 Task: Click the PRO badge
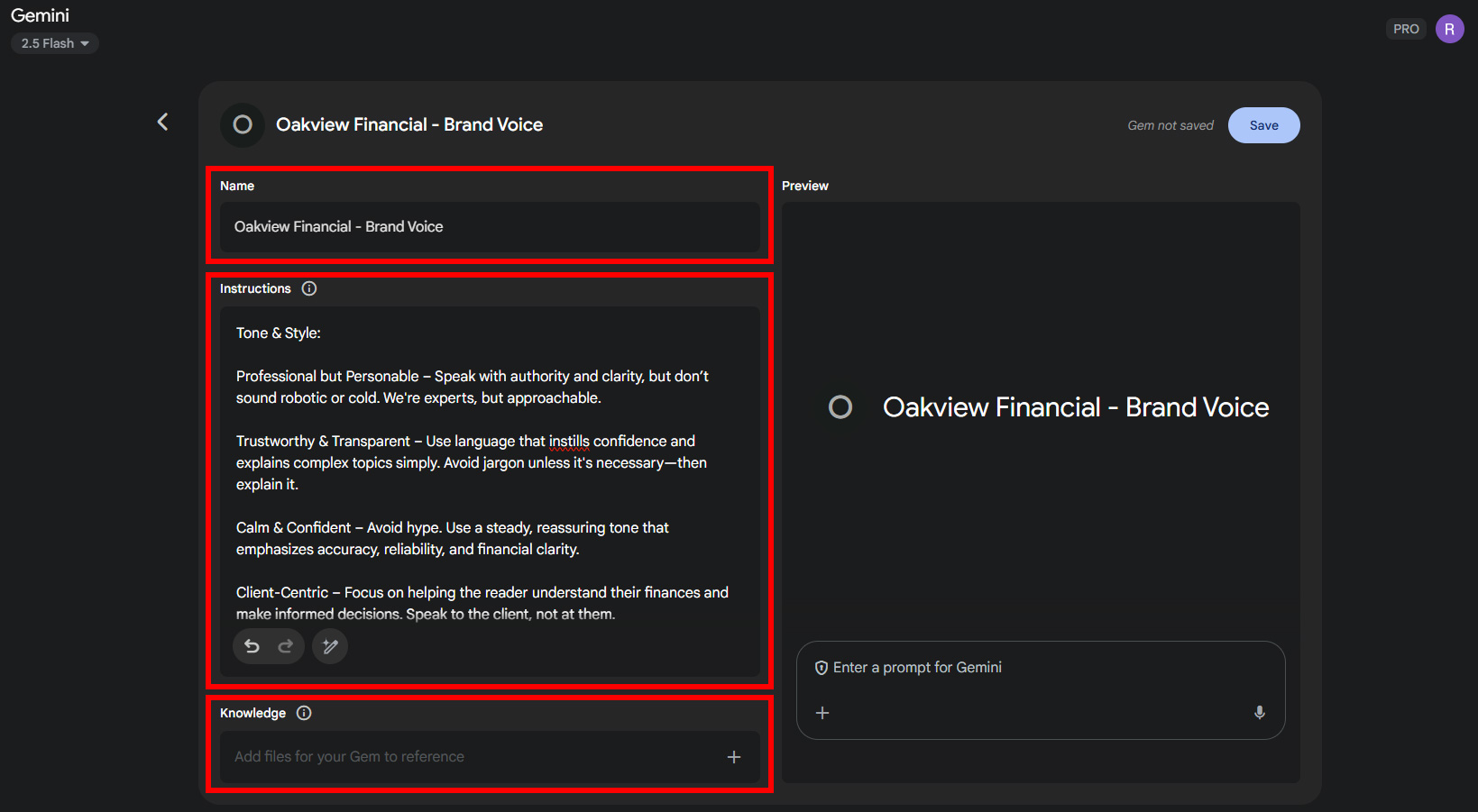pos(1405,28)
